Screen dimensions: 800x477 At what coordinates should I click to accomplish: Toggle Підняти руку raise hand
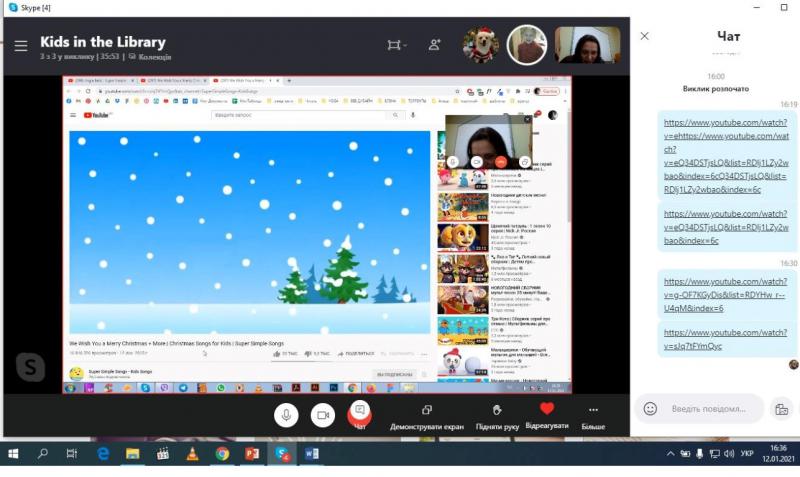coord(497,418)
